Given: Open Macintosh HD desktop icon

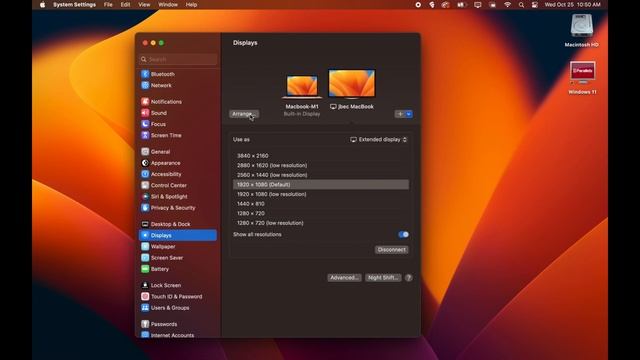Looking at the screenshot, I should [582, 30].
